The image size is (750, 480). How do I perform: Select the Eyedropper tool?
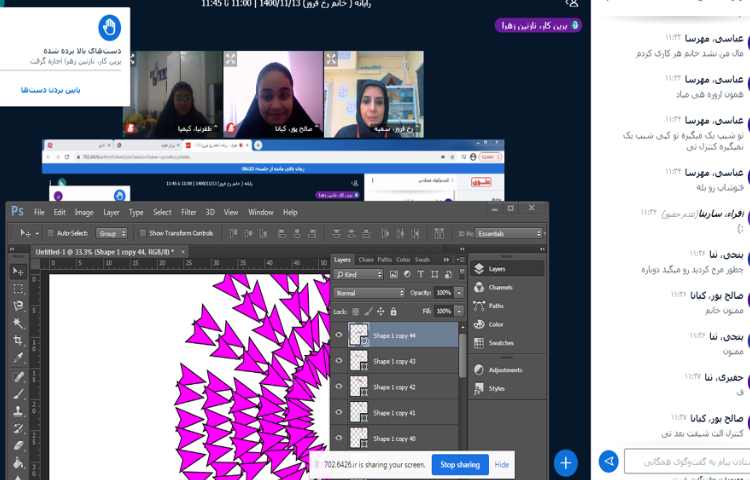click(18, 358)
